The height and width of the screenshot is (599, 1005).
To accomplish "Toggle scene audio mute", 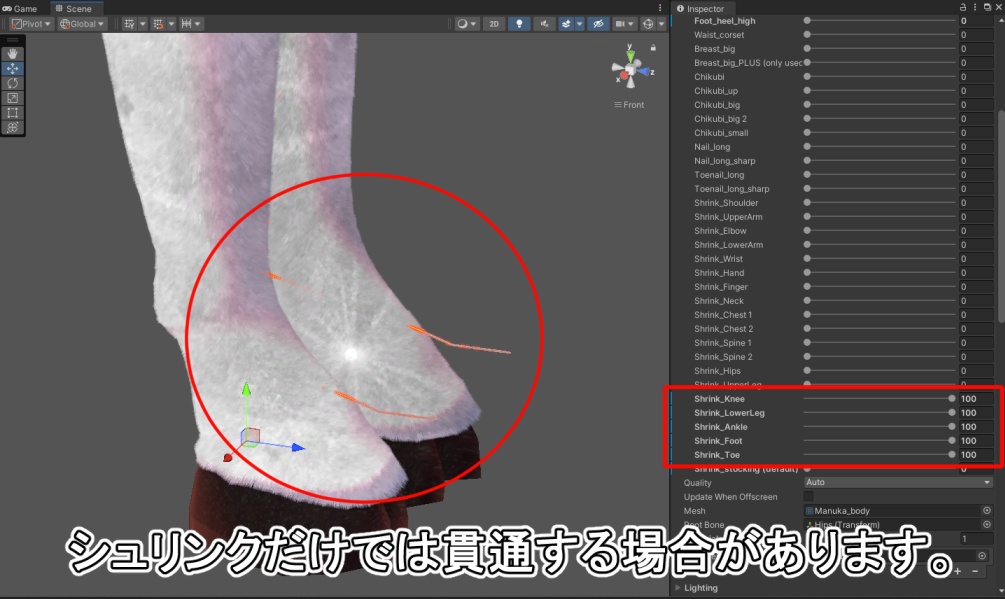I will [x=544, y=24].
